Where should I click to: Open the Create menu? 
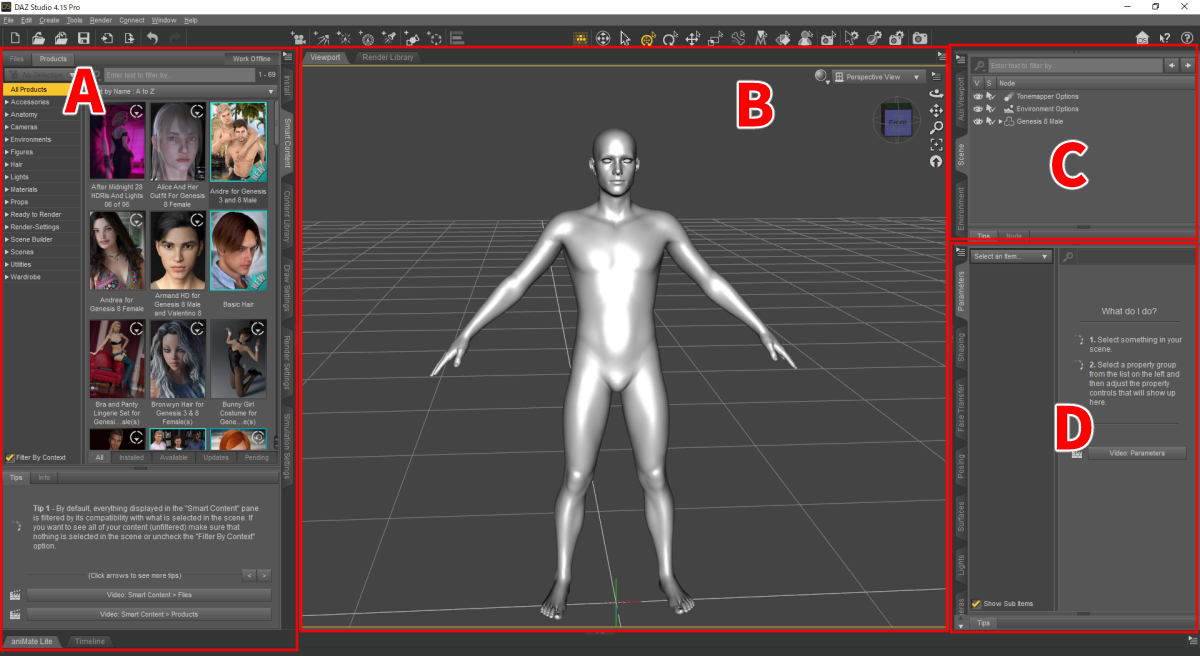click(49, 20)
